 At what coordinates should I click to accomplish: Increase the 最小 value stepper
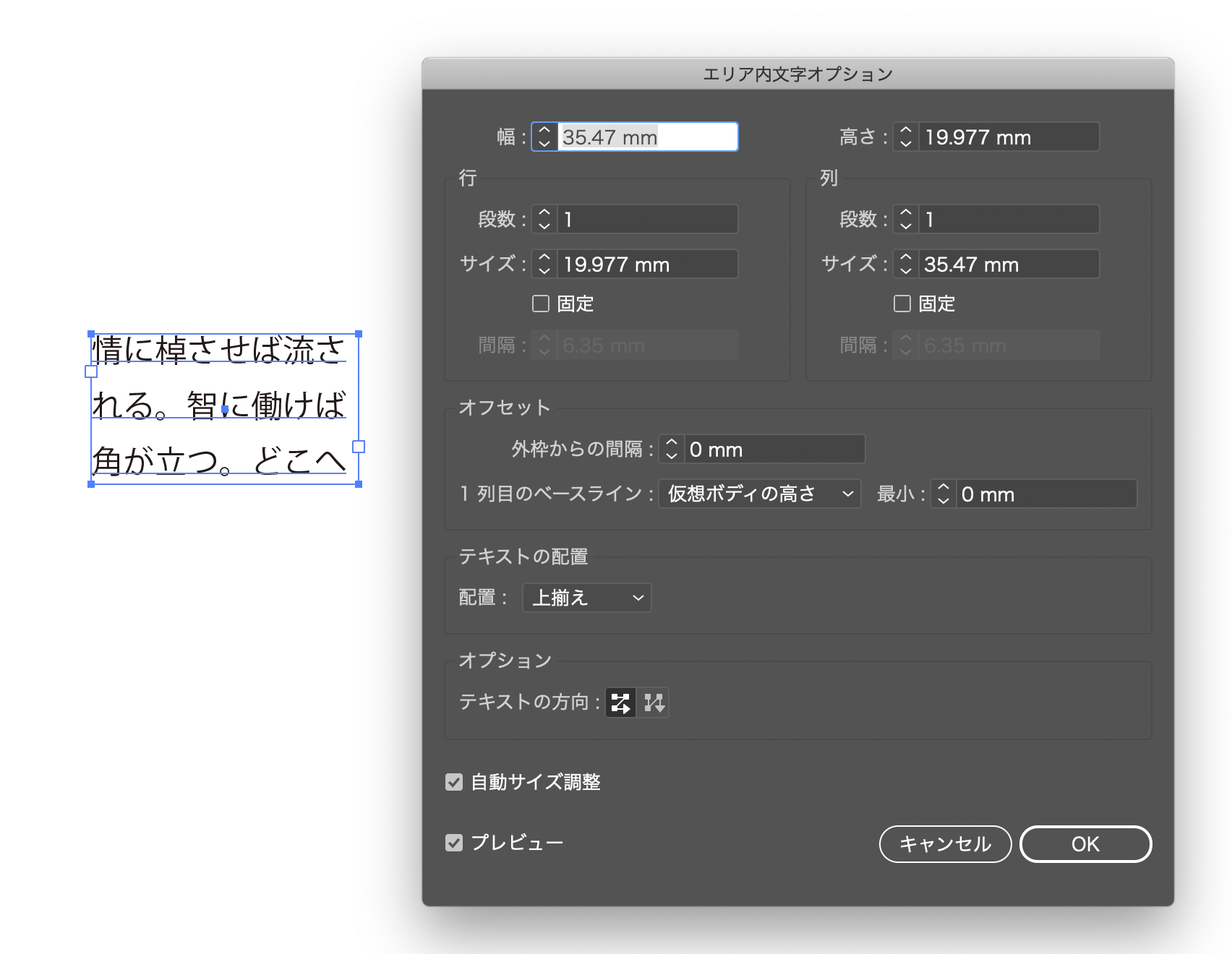click(942, 489)
